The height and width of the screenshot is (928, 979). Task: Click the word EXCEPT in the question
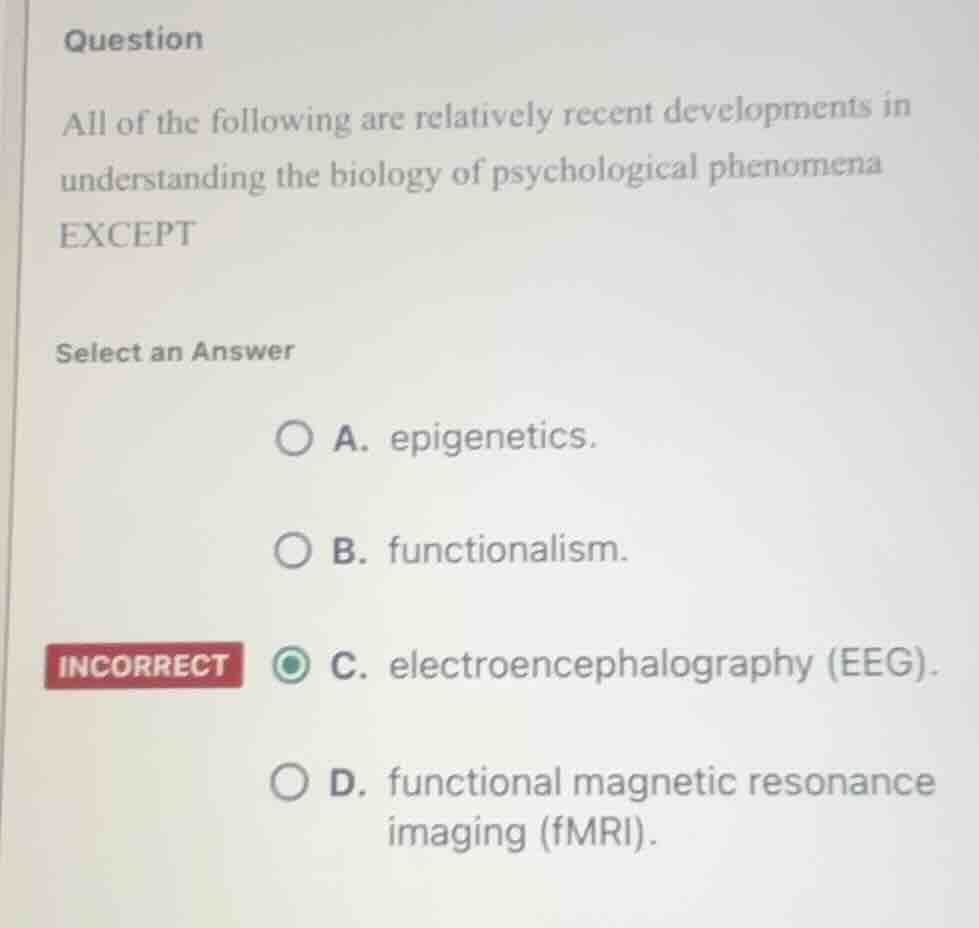pyautogui.click(x=128, y=235)
